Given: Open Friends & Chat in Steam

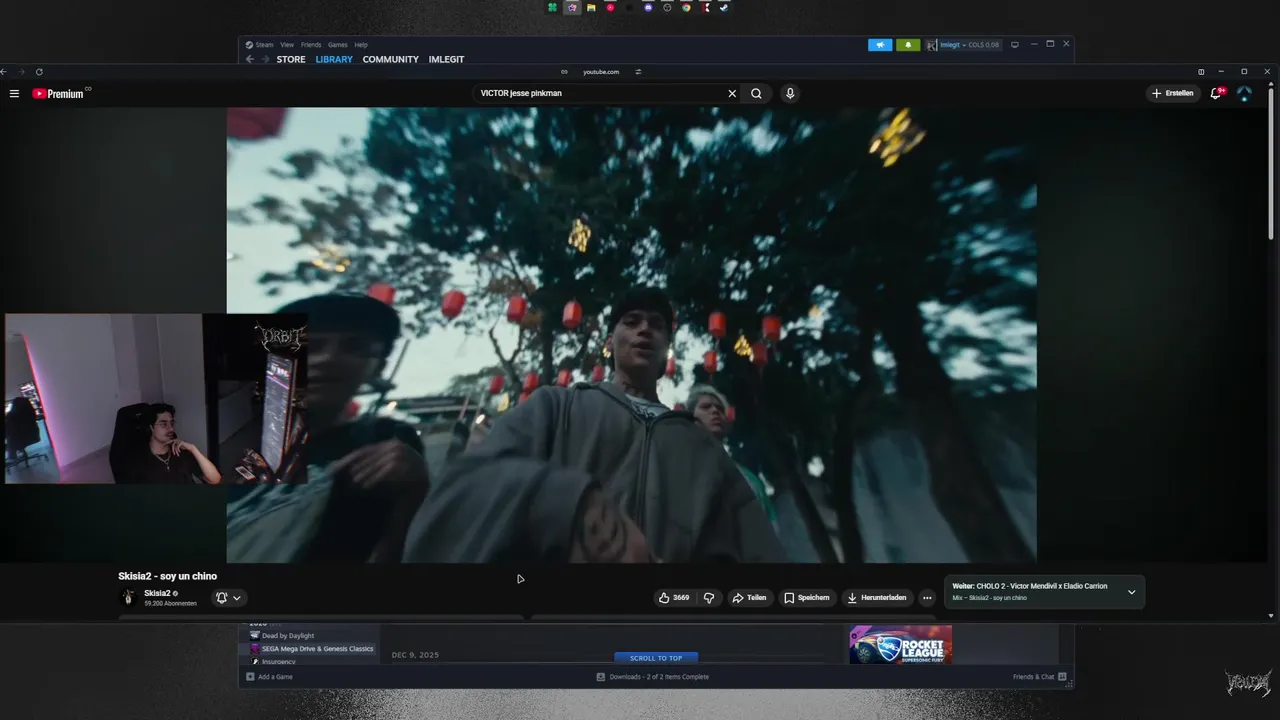Looking at the screenshot, I should coord(1040,677).
